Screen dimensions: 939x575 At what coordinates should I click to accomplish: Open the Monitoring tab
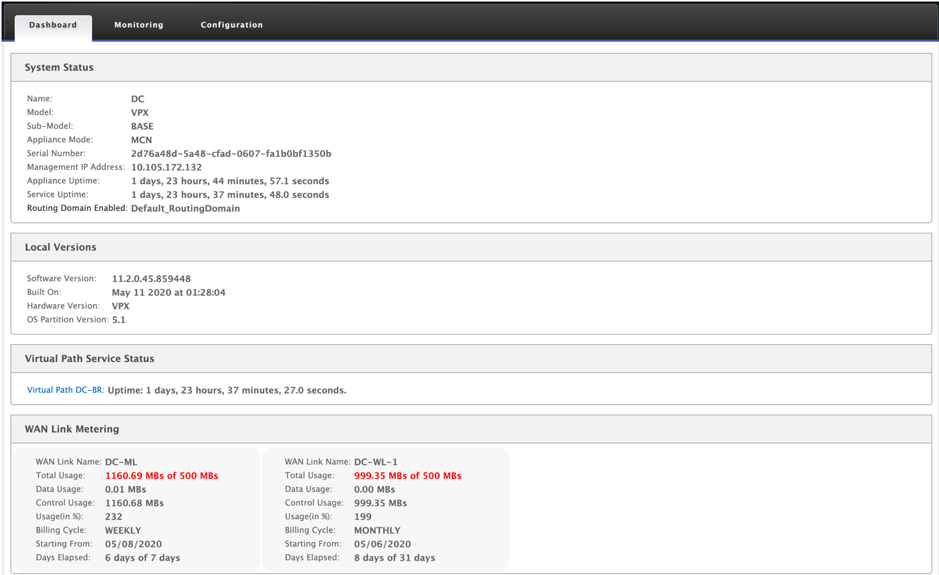pos(138,25)
